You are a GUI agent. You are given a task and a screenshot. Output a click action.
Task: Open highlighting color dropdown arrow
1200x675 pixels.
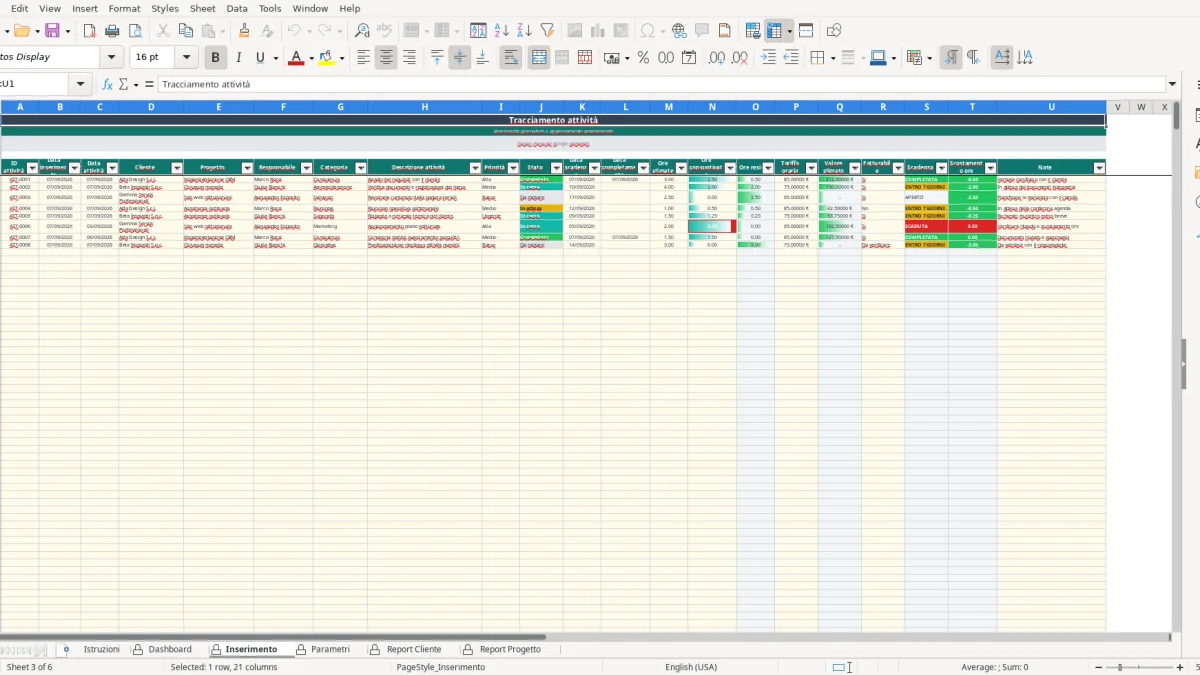tap(342, 58)
